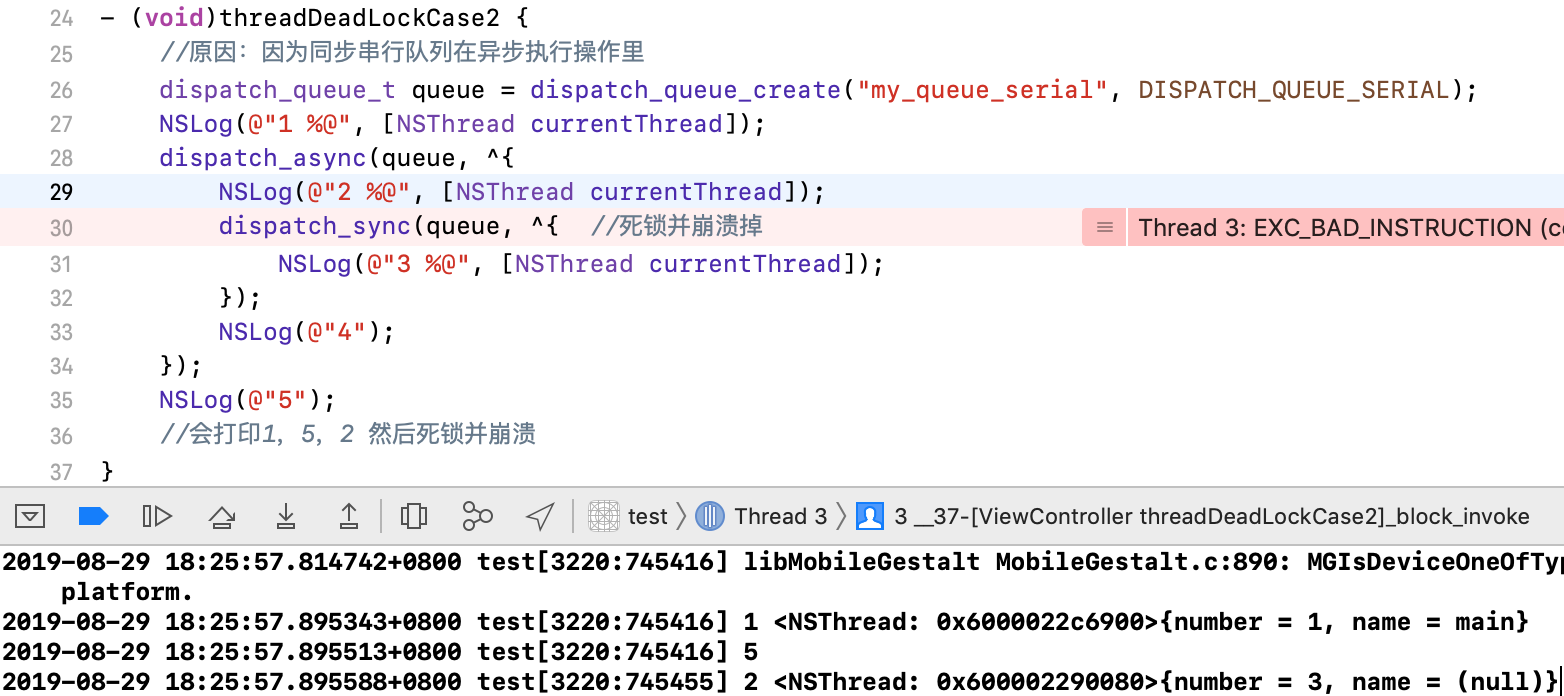Click the "my_queue_serial" string literal

pos(983,90)
